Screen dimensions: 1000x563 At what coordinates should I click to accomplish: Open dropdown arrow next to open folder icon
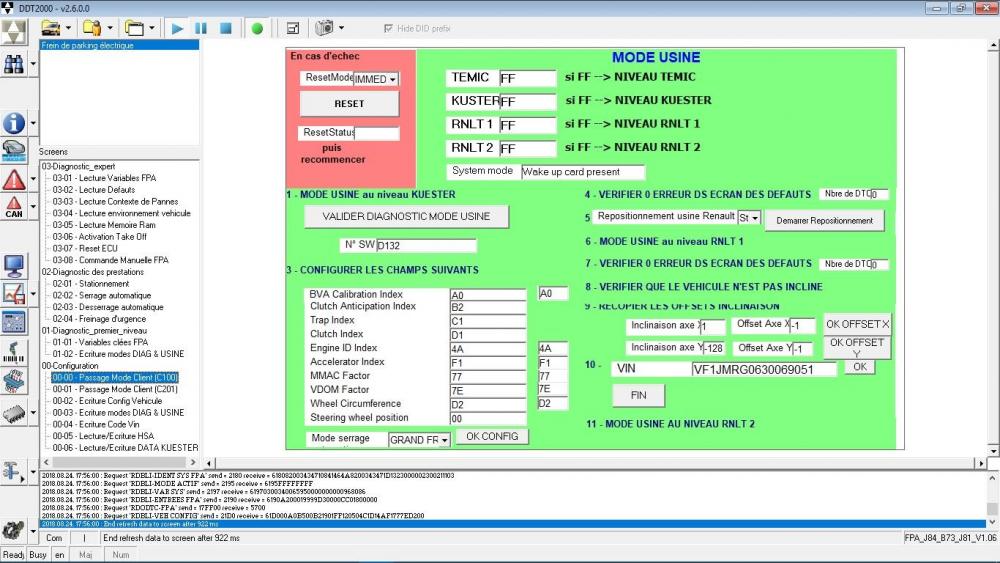151,28
